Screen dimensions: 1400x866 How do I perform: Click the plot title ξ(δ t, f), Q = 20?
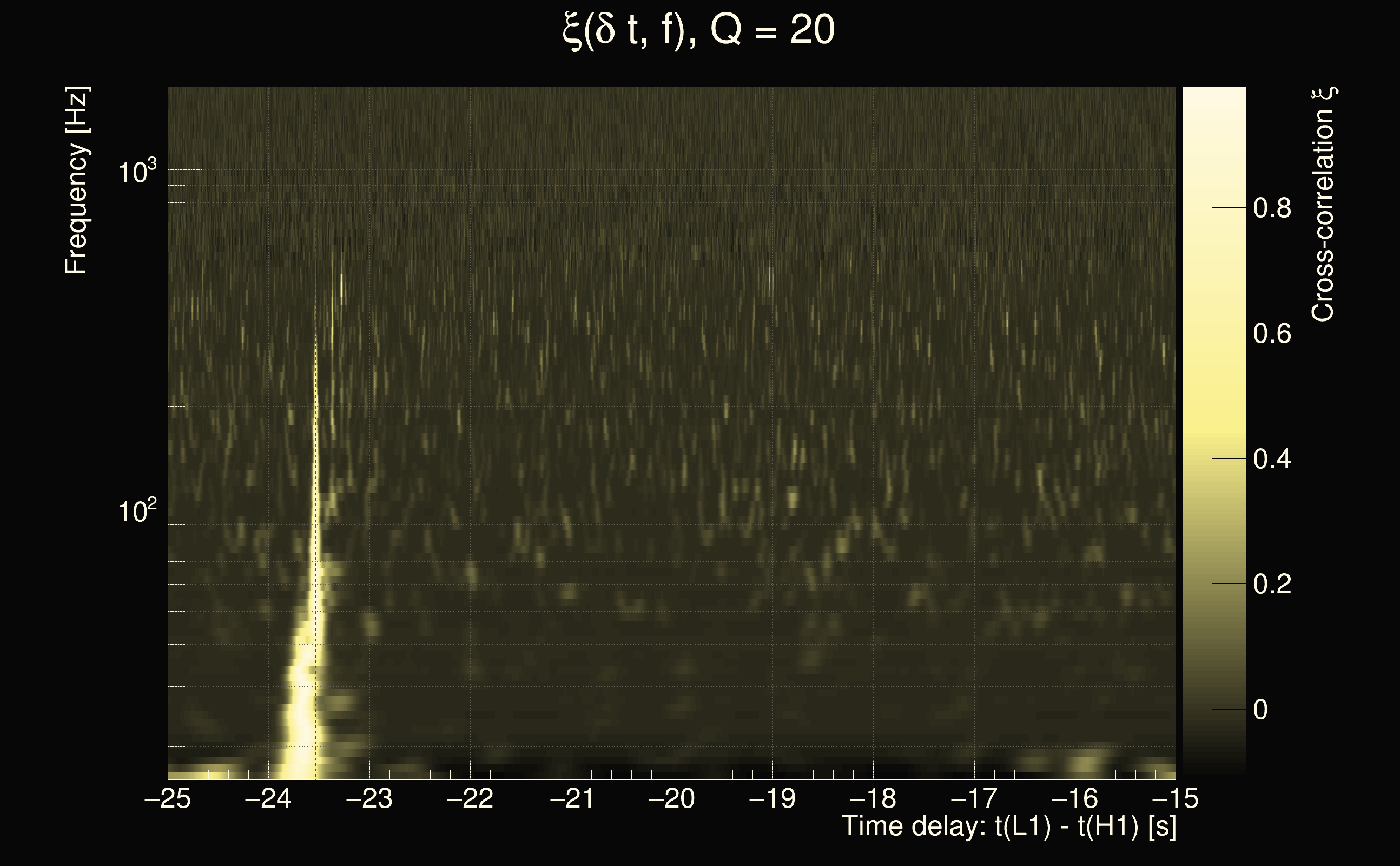(699, 31)
